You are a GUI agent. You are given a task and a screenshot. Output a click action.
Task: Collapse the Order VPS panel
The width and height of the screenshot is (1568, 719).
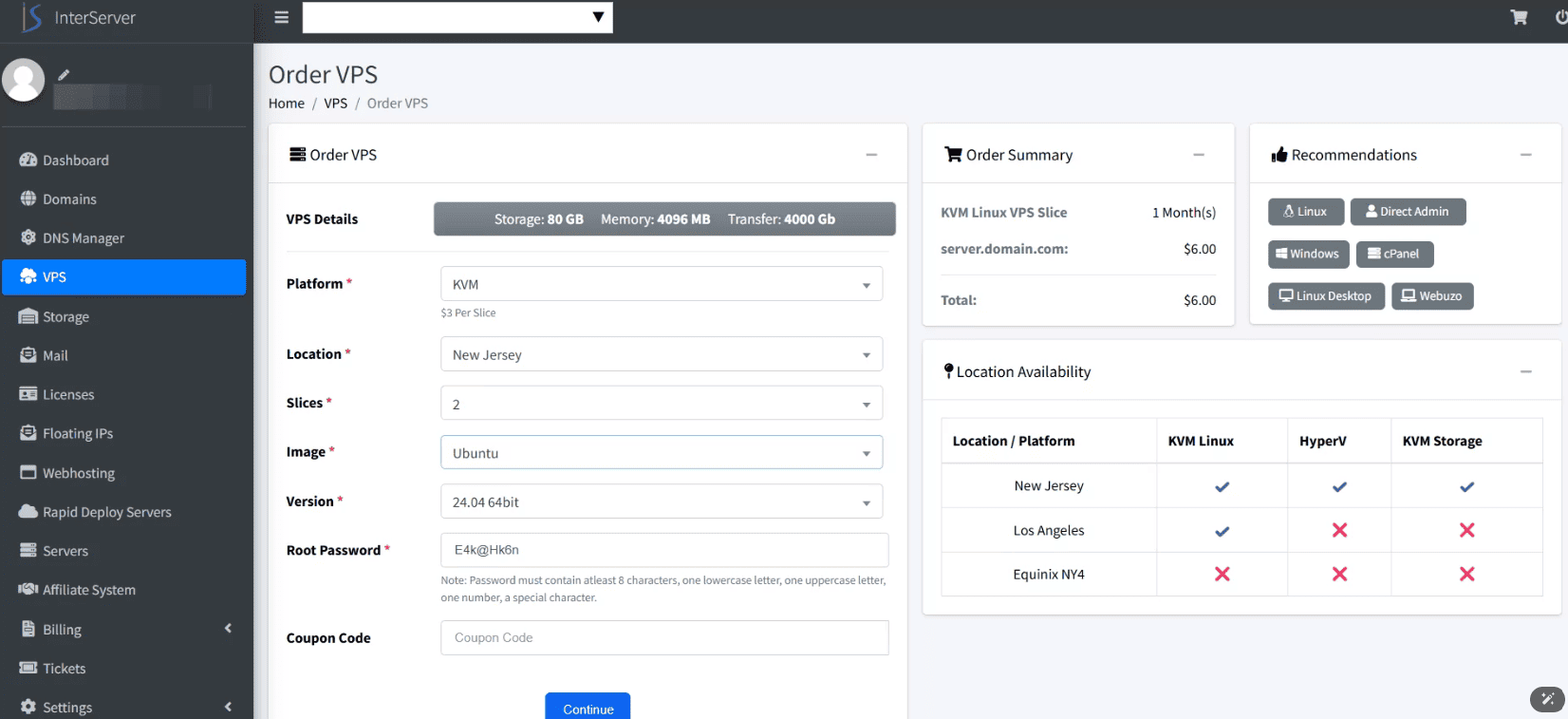870,155
